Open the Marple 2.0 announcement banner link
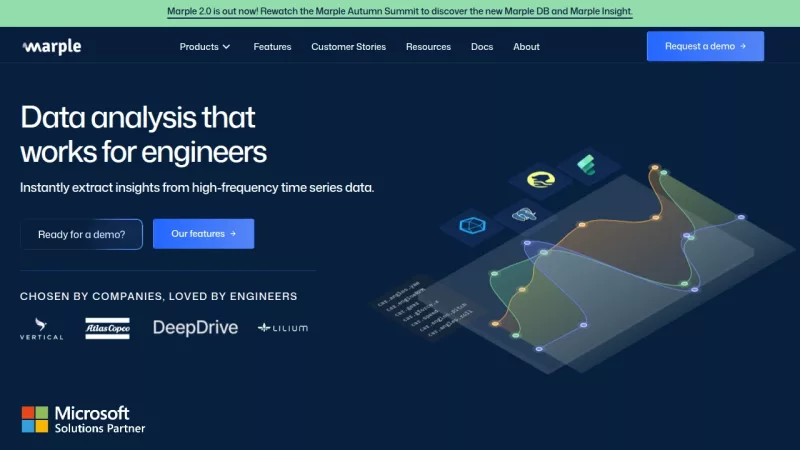The width and height of the screenshot is (800, 450). [x=400, y=13]
